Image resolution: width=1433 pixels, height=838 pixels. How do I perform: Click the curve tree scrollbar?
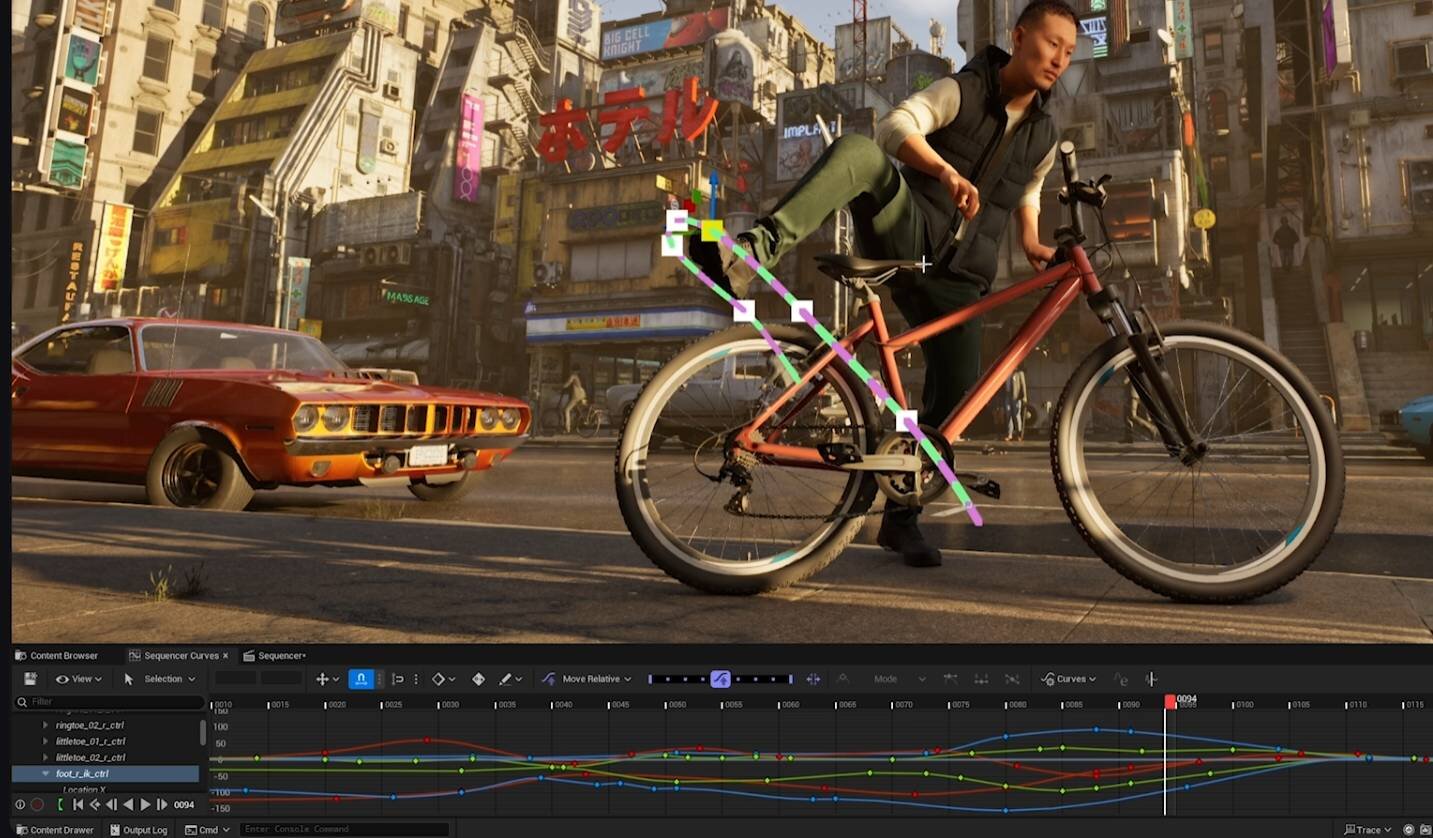(203, 733)
